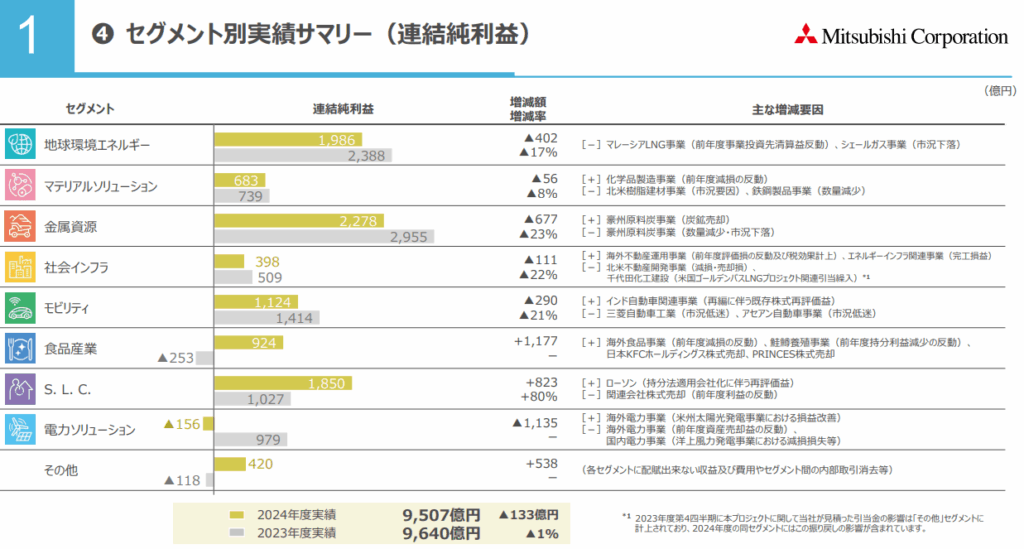Click the 地球環境エネルギー segment label
Screen dimensions: 1024x549
point(97,145)
